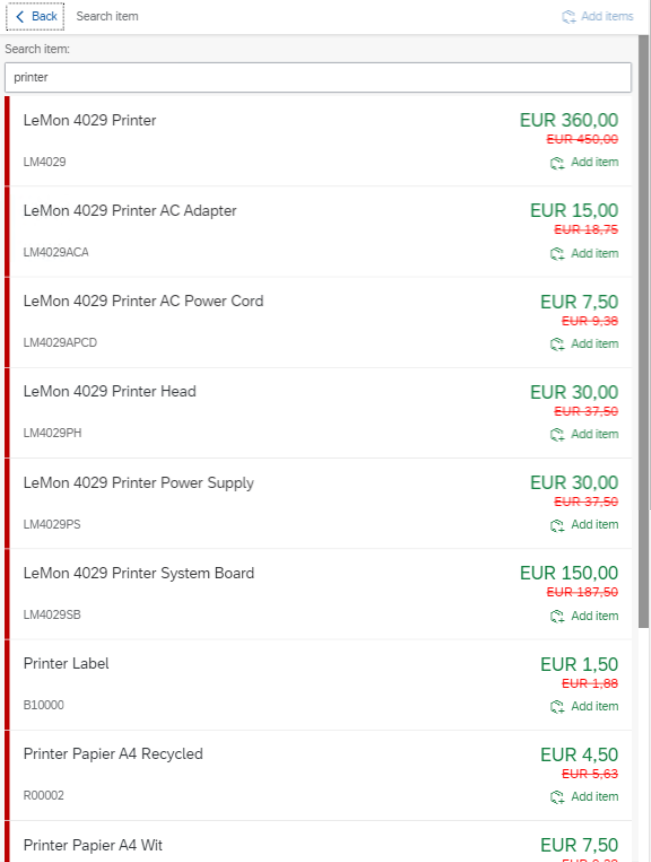
Task: Add Printer Papier A4 Recycled item icon
Action: (x=557, y=797)
